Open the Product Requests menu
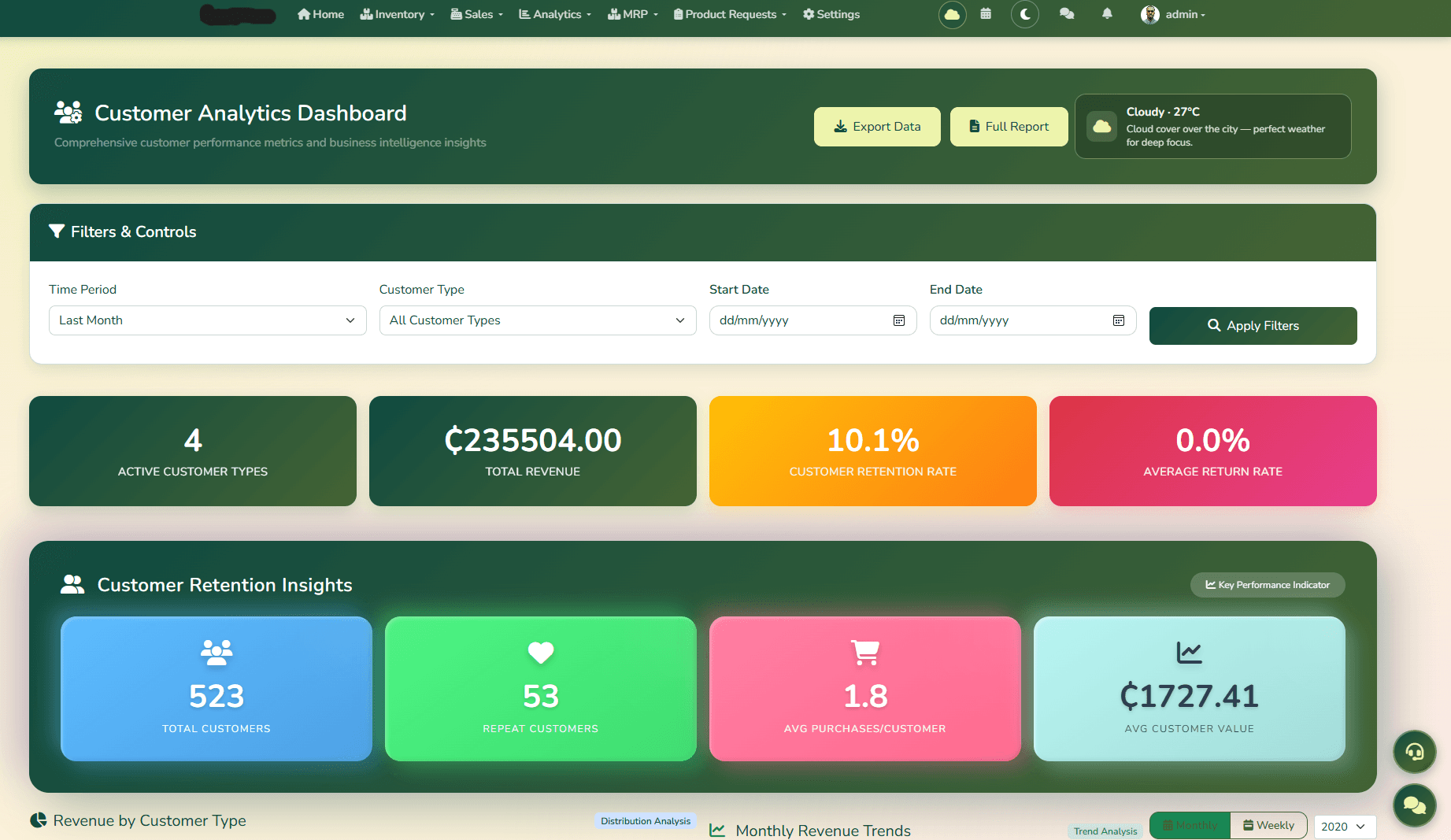 coord(731,14)
